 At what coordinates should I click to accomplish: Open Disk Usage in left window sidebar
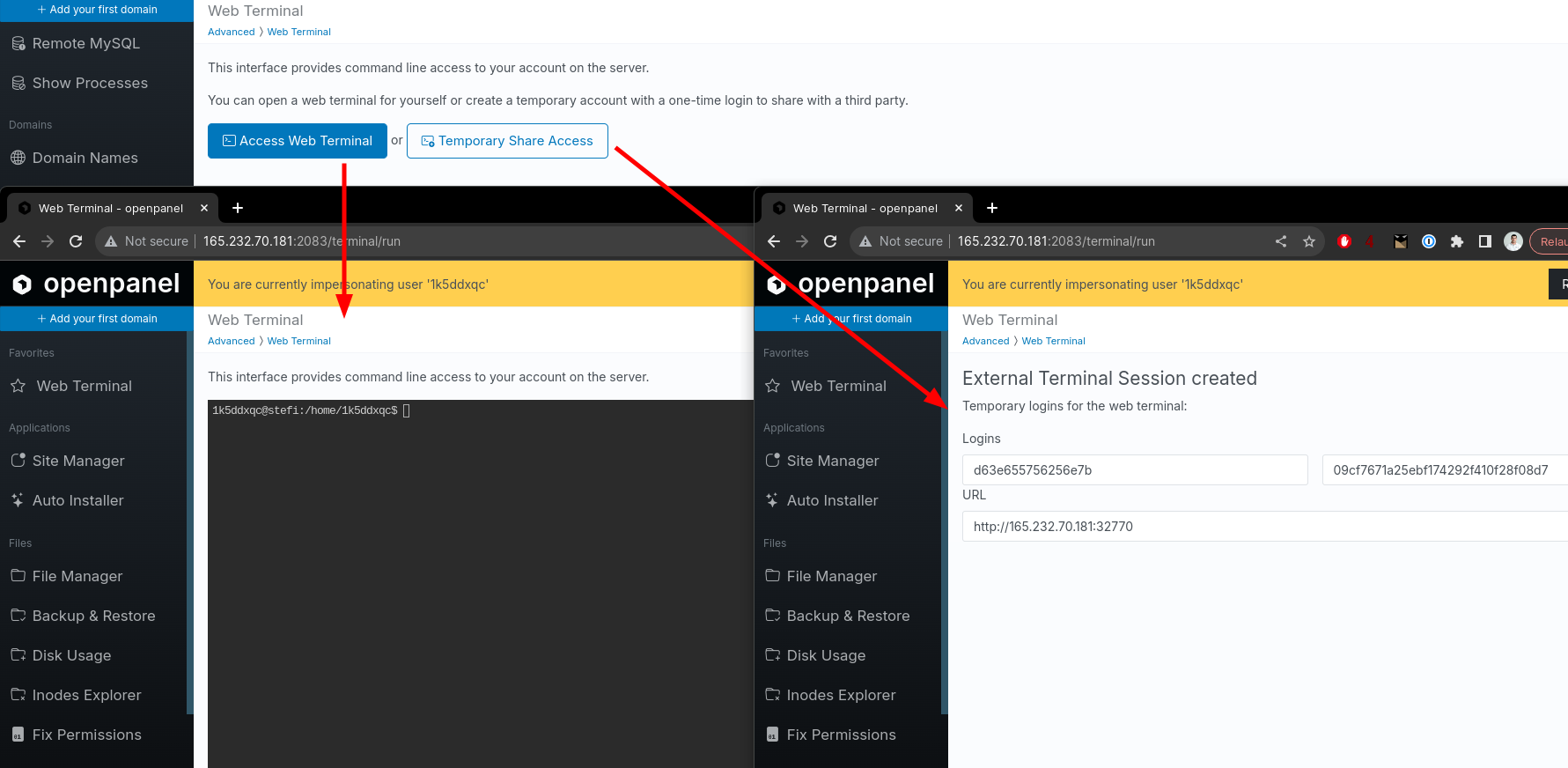click(61, 655)
